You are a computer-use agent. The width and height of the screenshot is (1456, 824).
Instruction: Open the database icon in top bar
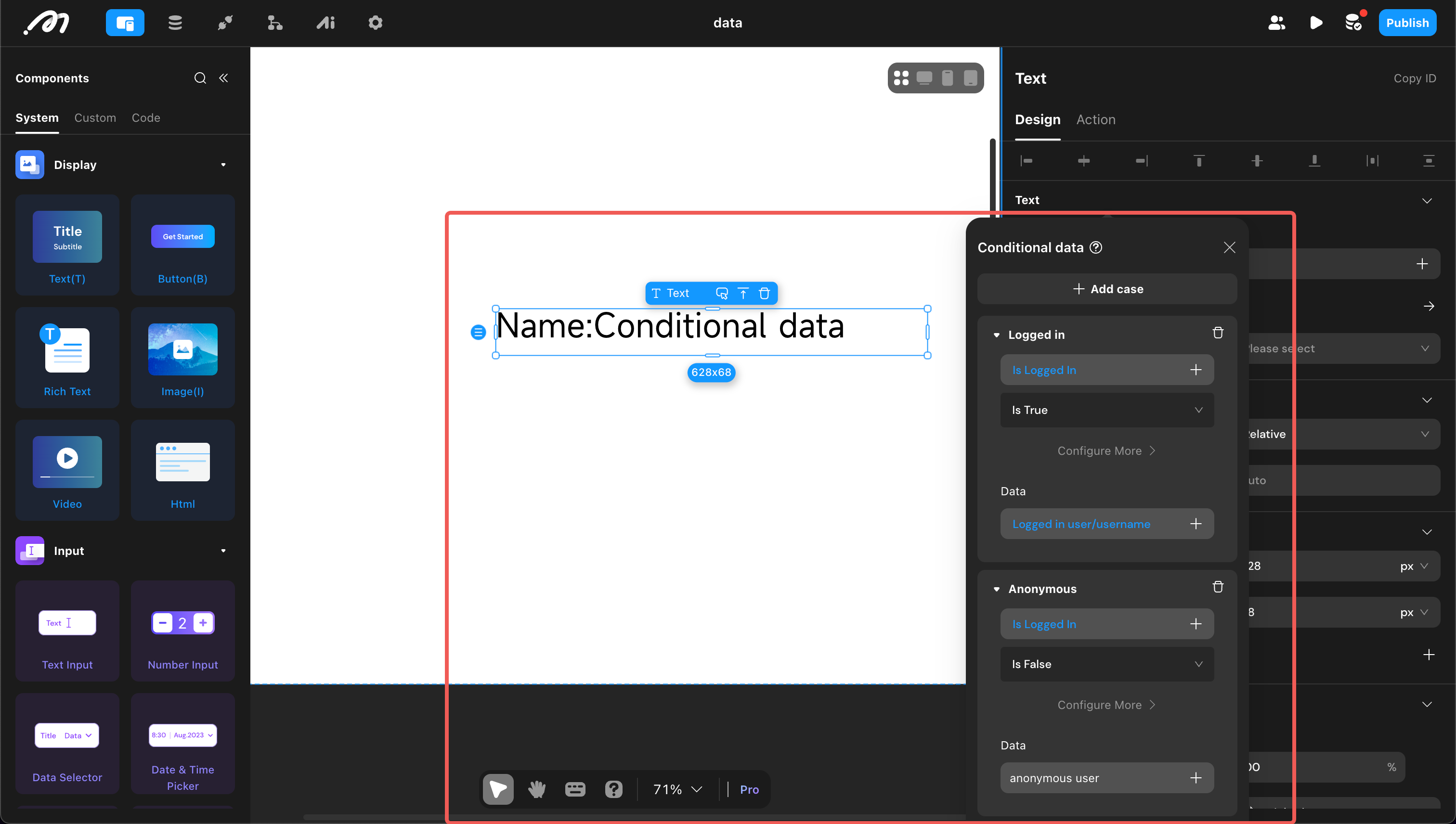(175, 23)
